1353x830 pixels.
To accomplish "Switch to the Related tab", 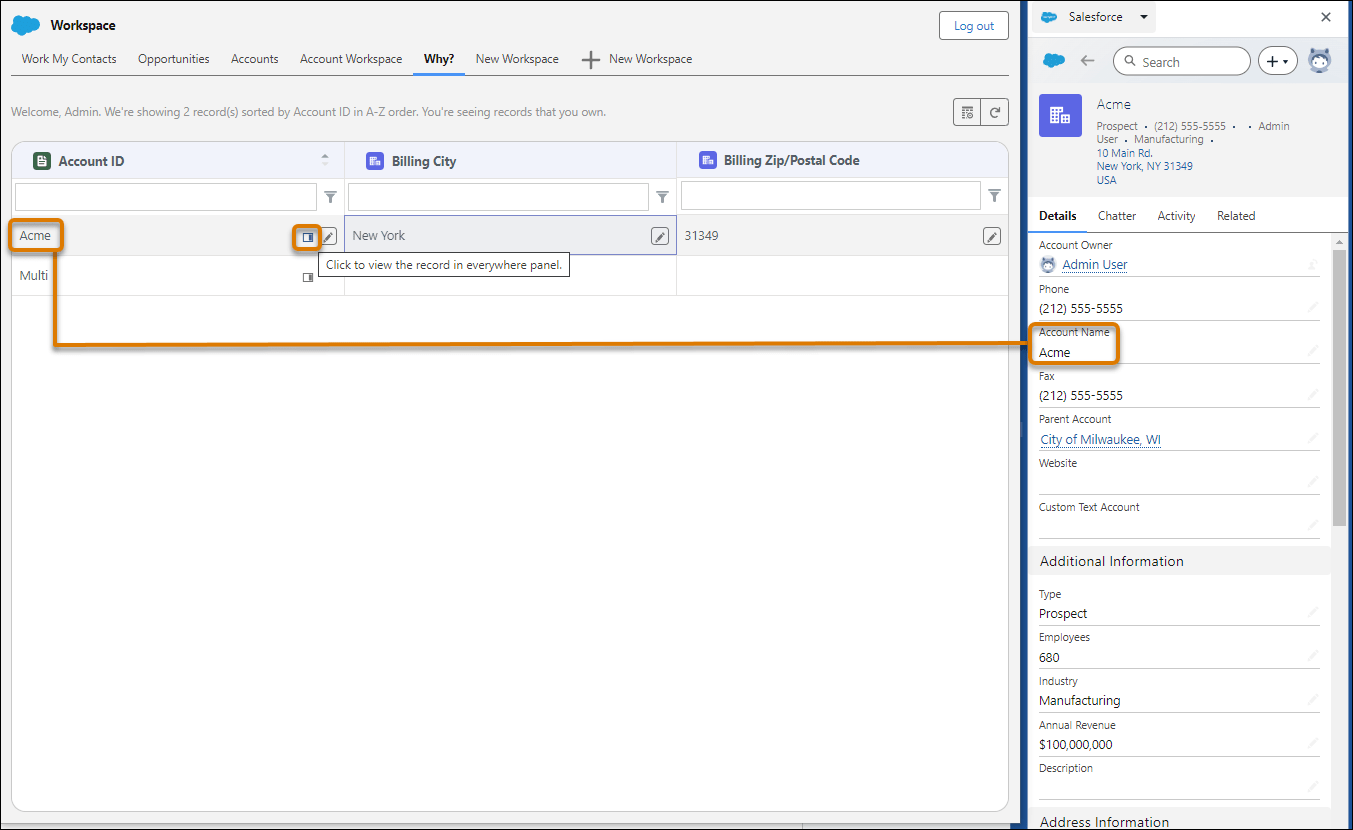I will (x=1236, y=216).
